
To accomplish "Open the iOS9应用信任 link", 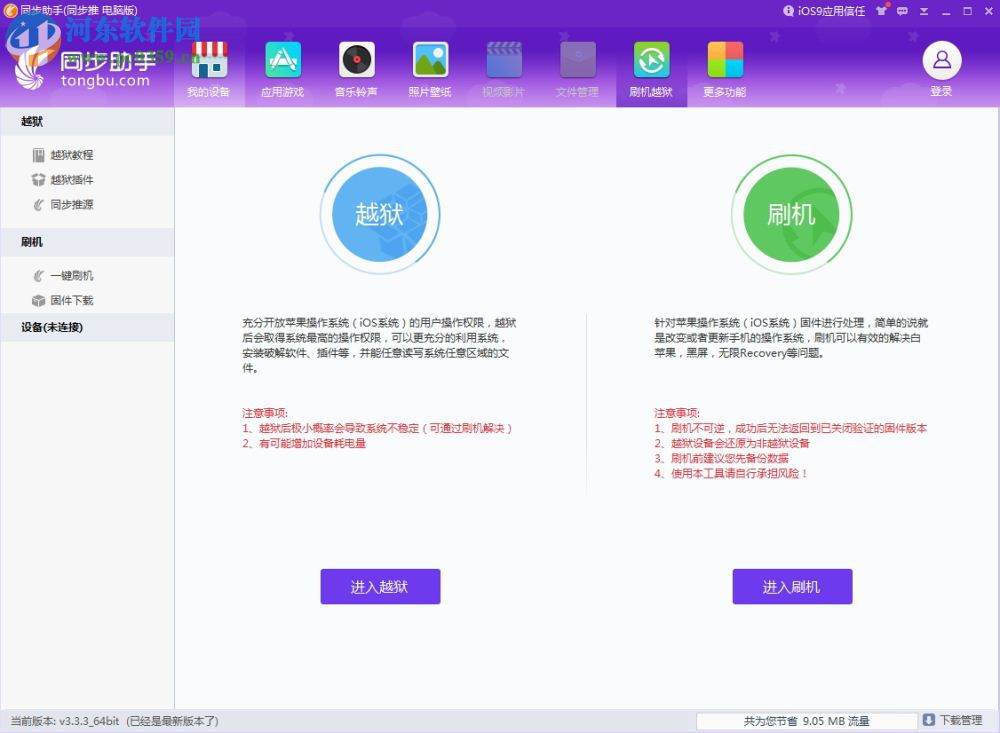I will click(x=831, y=11).
